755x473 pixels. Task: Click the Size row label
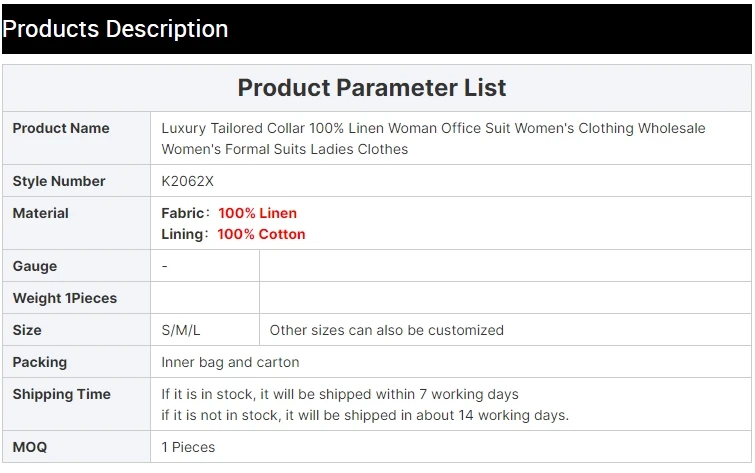tap(27, 330)
